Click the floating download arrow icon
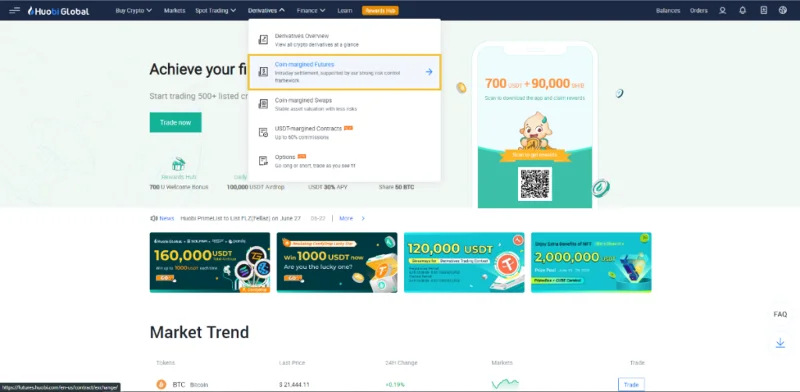 [x=780, y=343]
